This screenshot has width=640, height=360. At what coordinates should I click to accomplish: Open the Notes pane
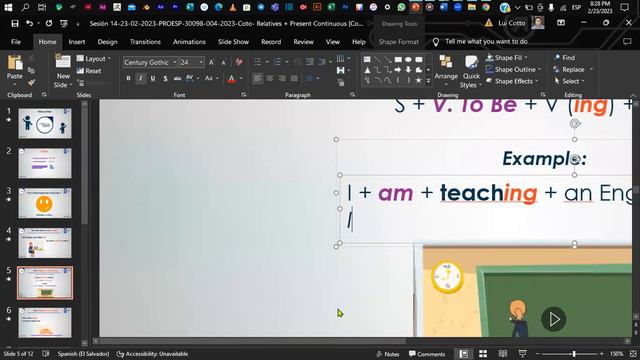tap(388, 354)
